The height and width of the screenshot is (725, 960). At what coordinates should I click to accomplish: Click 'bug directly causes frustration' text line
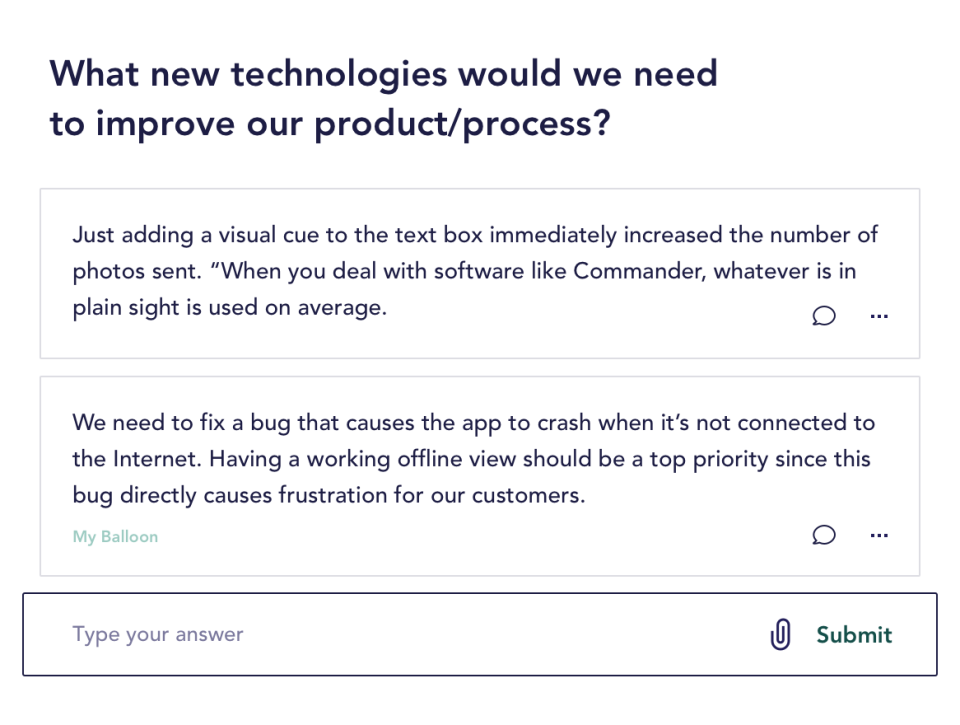pyautogui.click(x=328, y=495)
